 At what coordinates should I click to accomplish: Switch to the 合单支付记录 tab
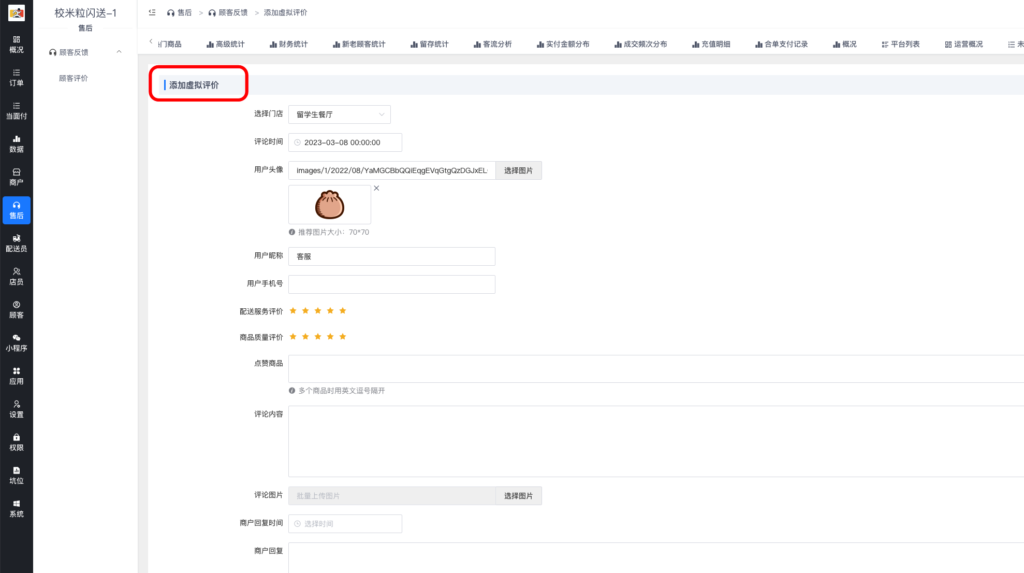(782, 44)
